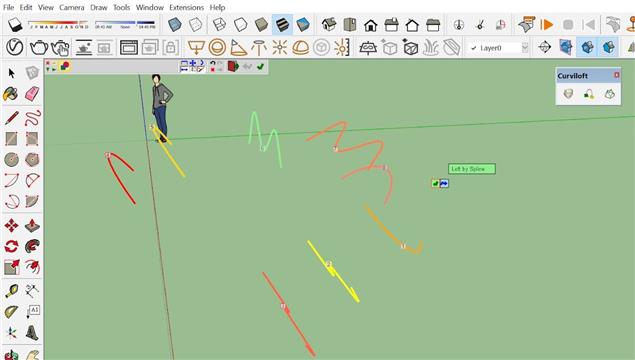Select the arrow Select tool
The width and height of the screenshot is (635, 360).
pyautogui.click(x=11, y=73)
